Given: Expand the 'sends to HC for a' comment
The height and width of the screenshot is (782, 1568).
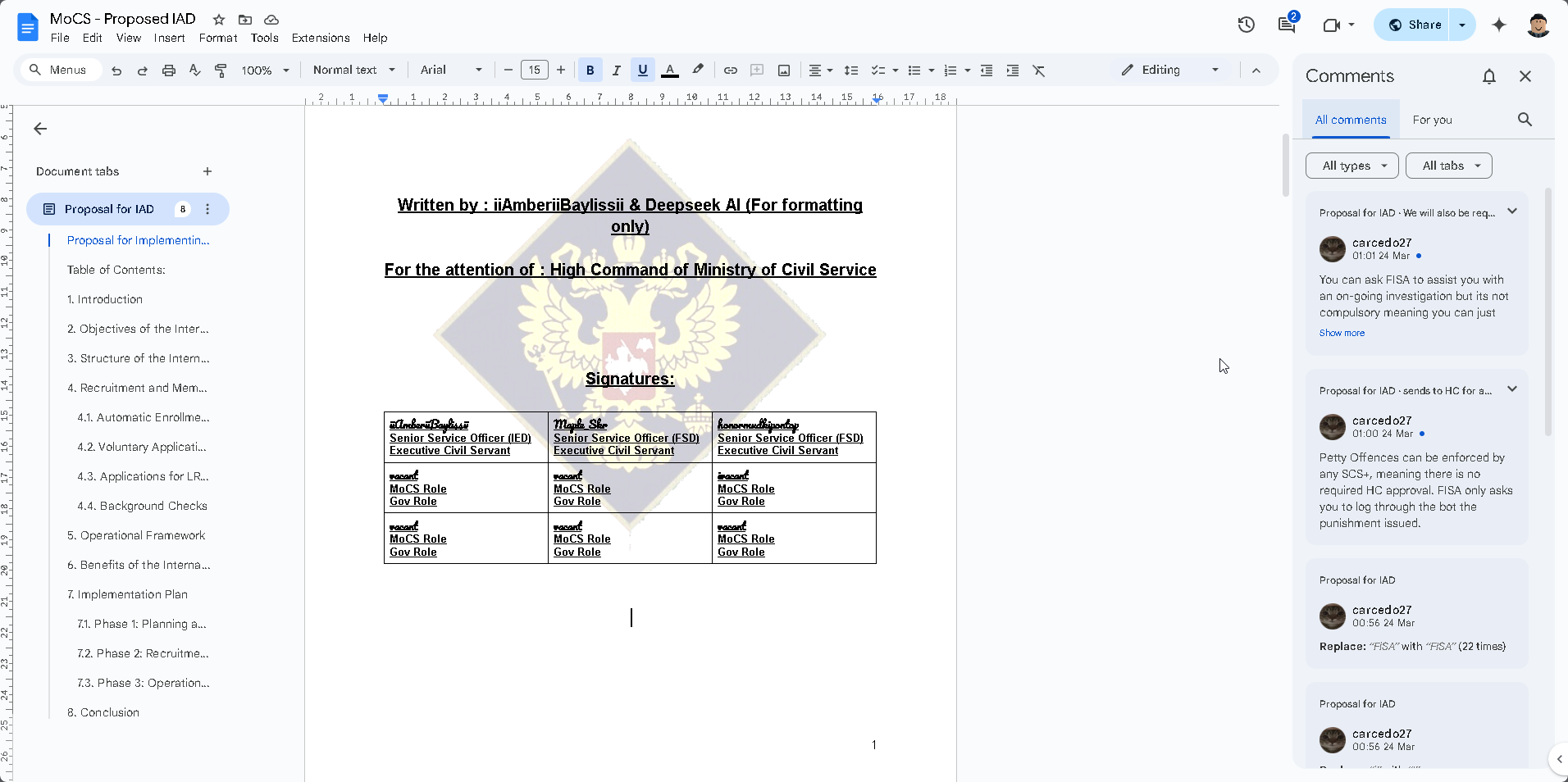Looking at the screenshot, I should click(1512, 389).
